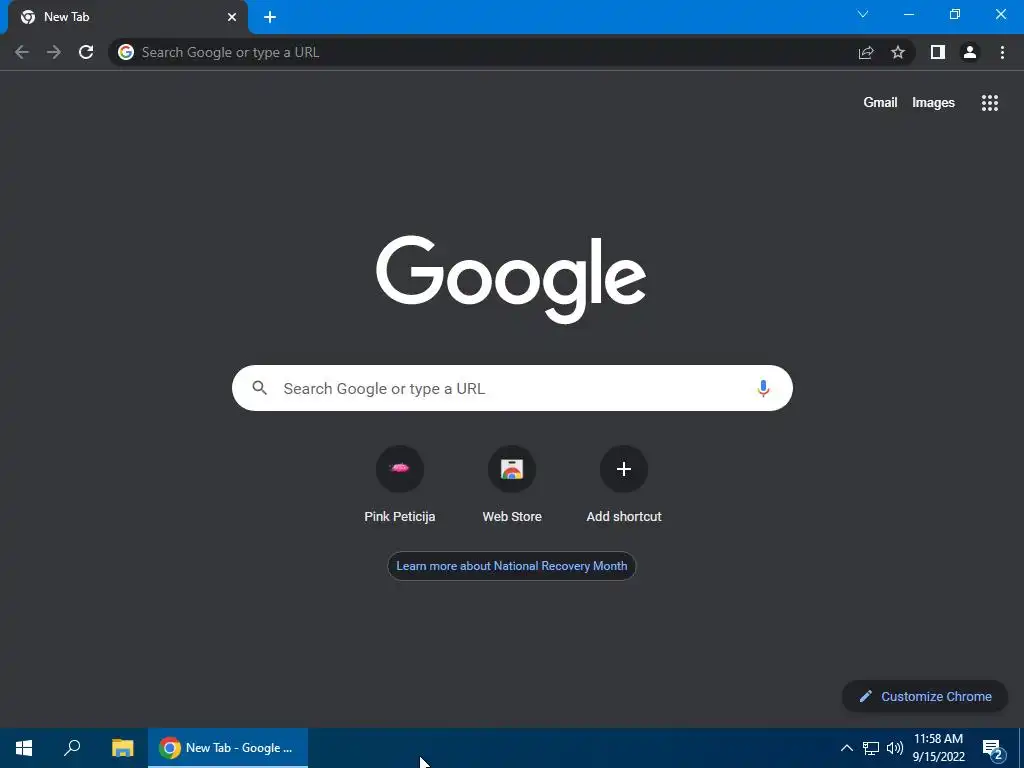Open Google Images link
Viewport: 1024px width, 768px height.
pos(933,103)
